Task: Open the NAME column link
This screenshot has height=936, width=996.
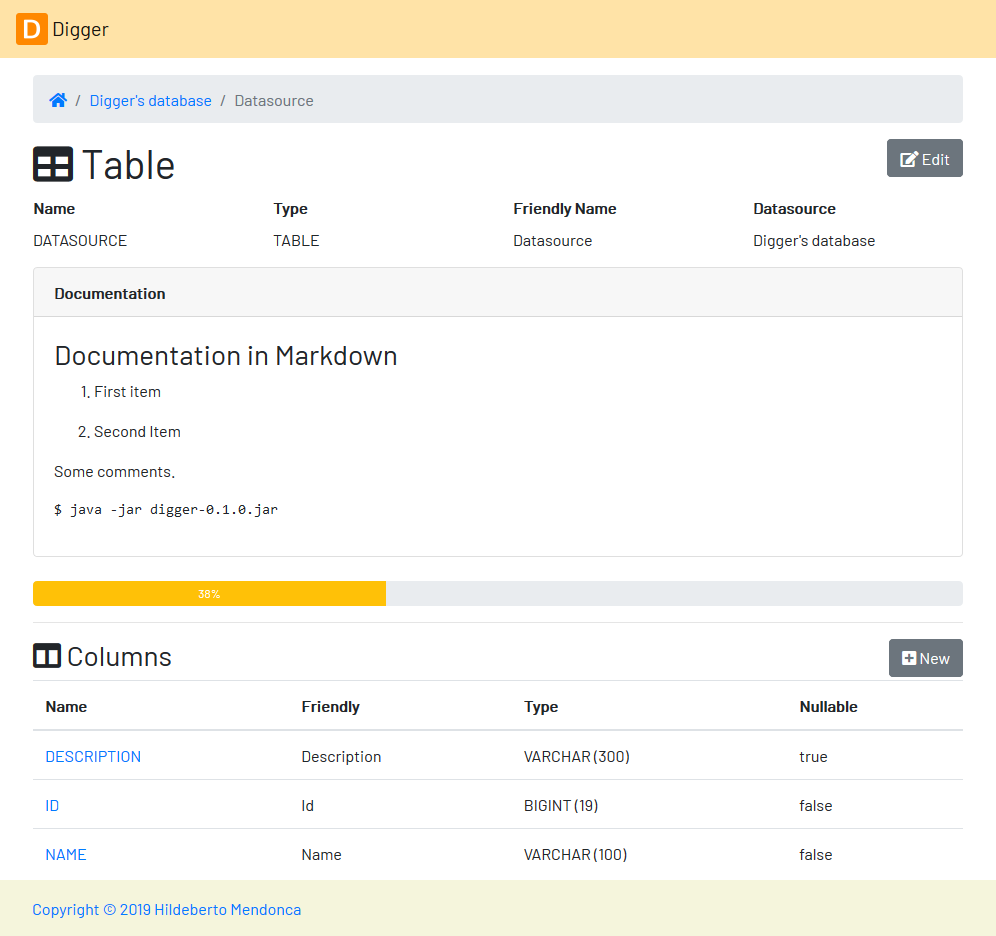Action: (x=66, y=855)
